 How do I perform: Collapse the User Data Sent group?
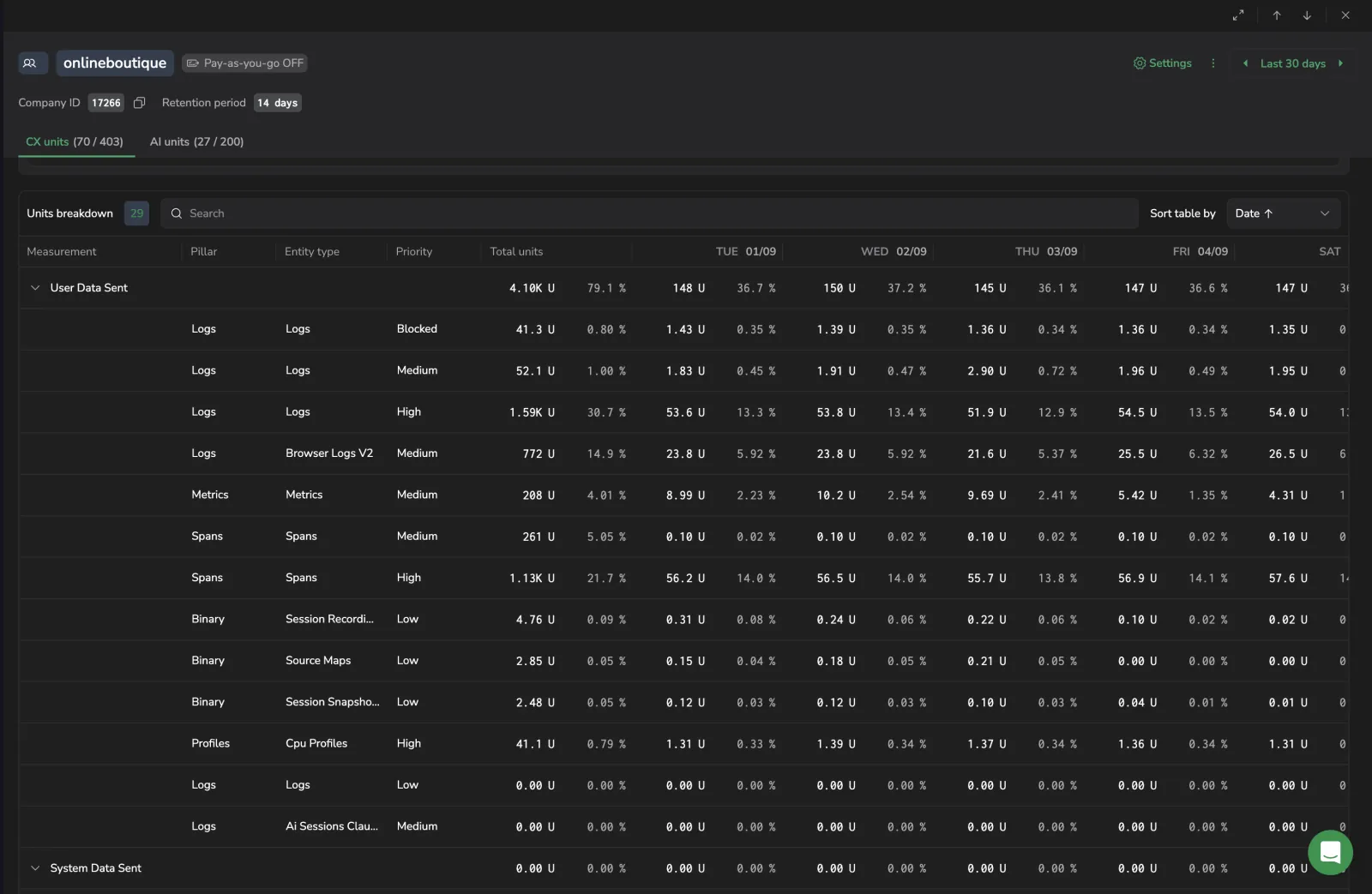[x=35, y=288]
